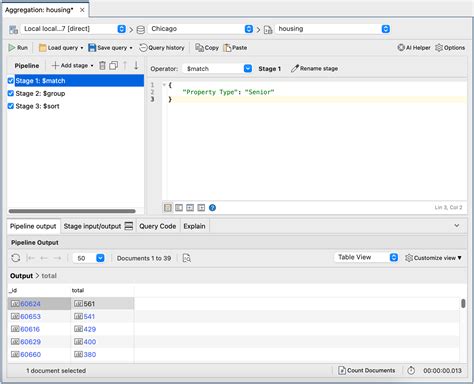Switch to Explain tab
The height and width of the screenshot is (384, 474).
pos(194,226)
